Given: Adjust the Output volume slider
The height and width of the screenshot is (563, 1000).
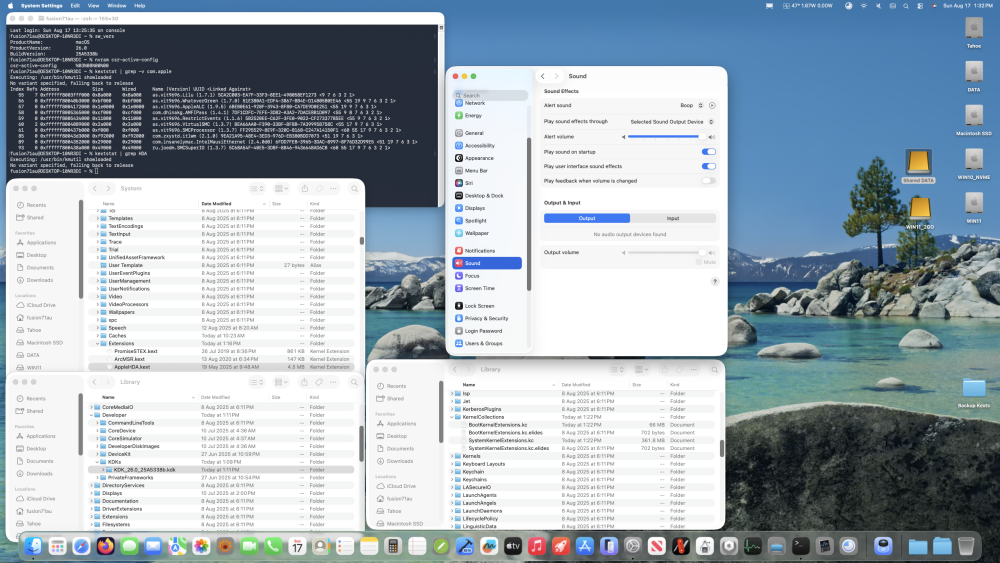Looking at the screenshot, I should click(666, 252).
